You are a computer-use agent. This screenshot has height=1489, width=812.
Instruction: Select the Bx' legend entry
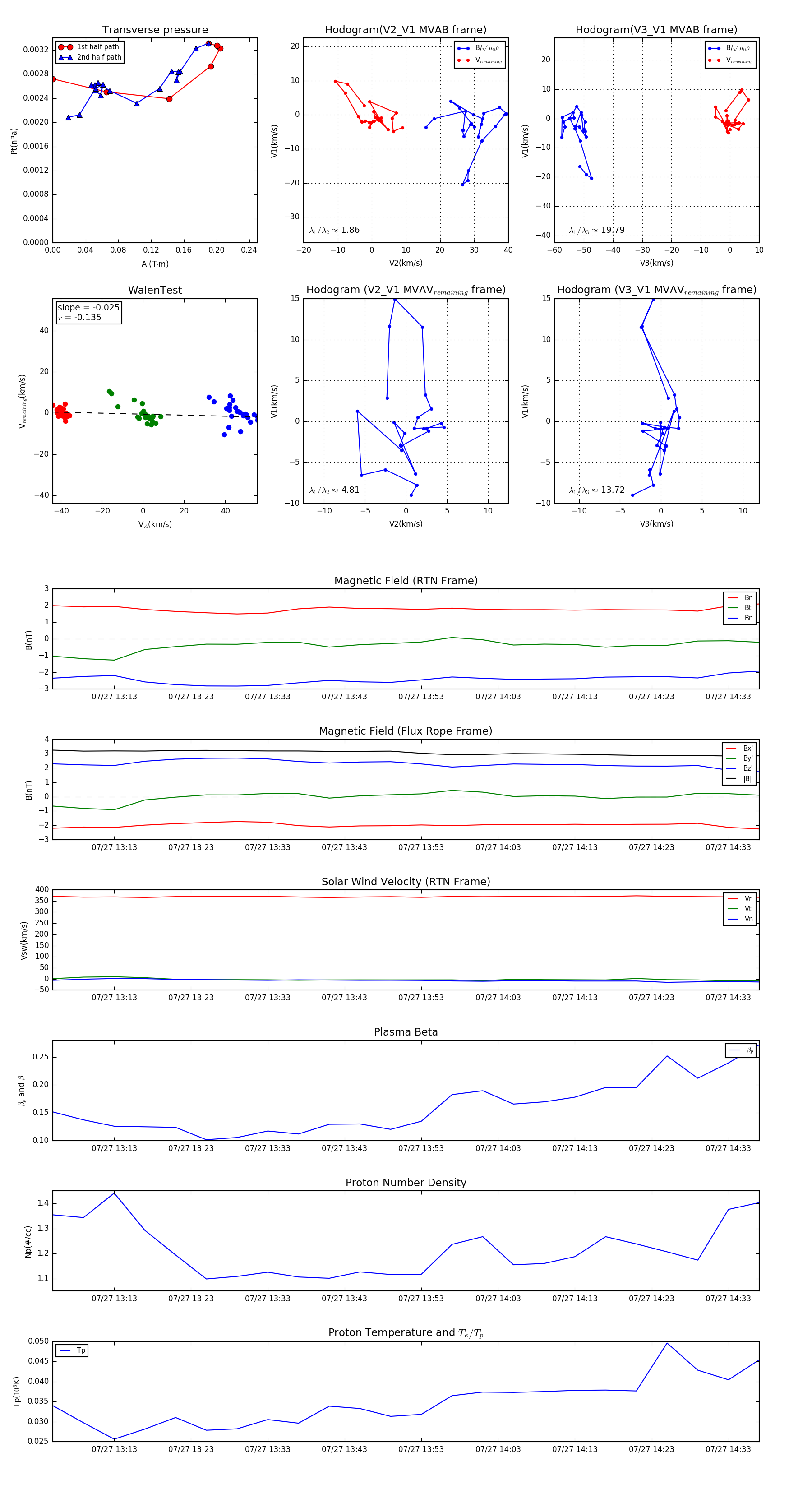[x=739, y=748]
